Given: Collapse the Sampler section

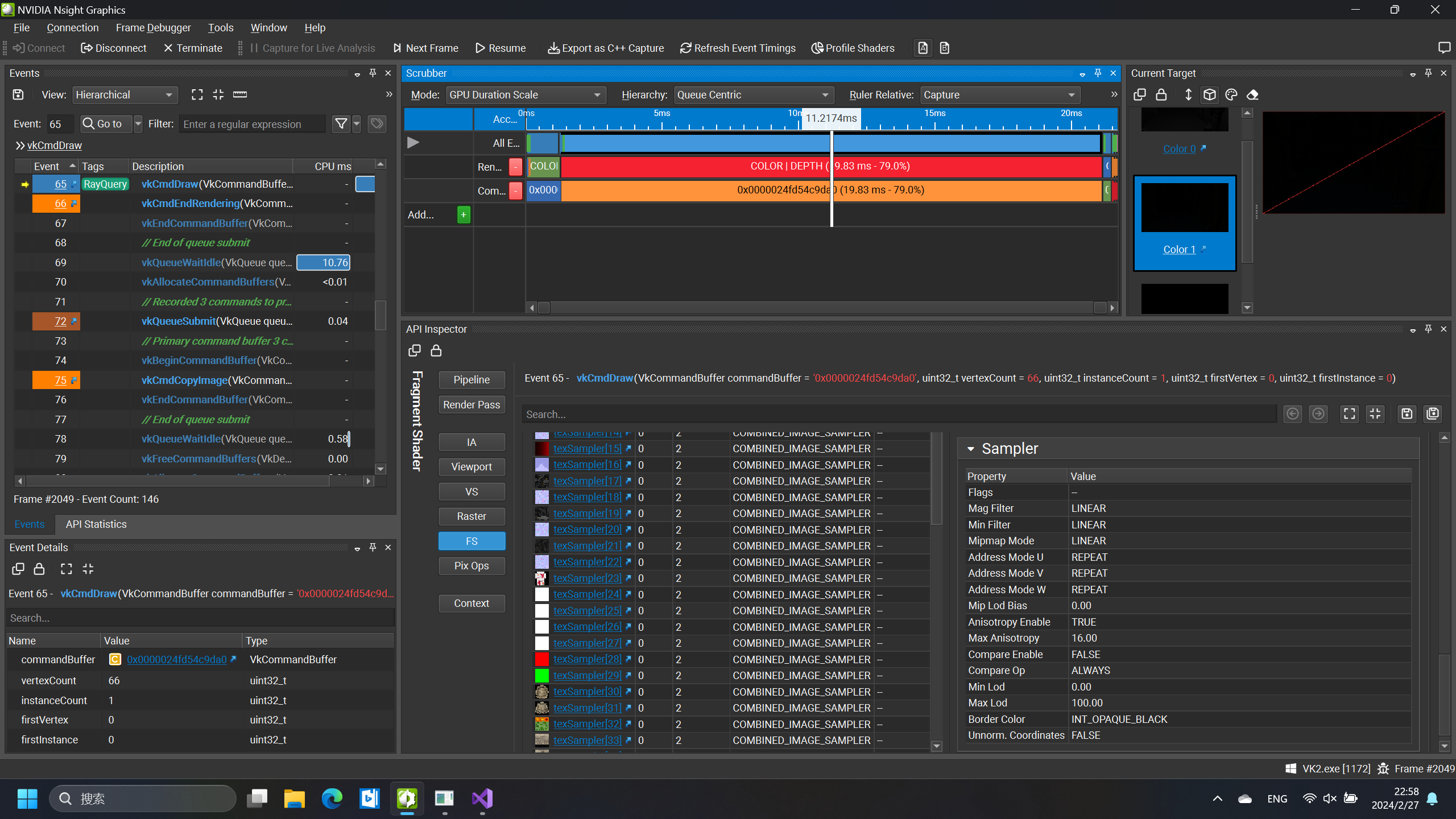Looking at the screenshot, I should tap(971, 449).
